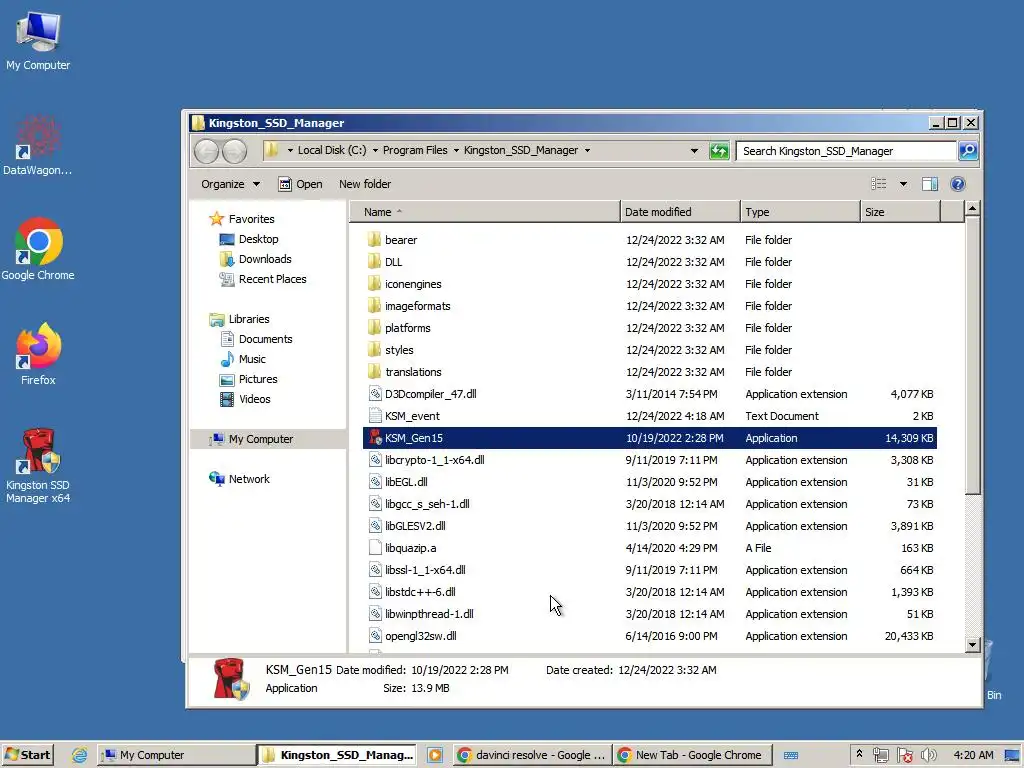The height and width of the screenshot is (768, 1024).
Task: Open Organize dropdown menu
Action: [230, 184]
